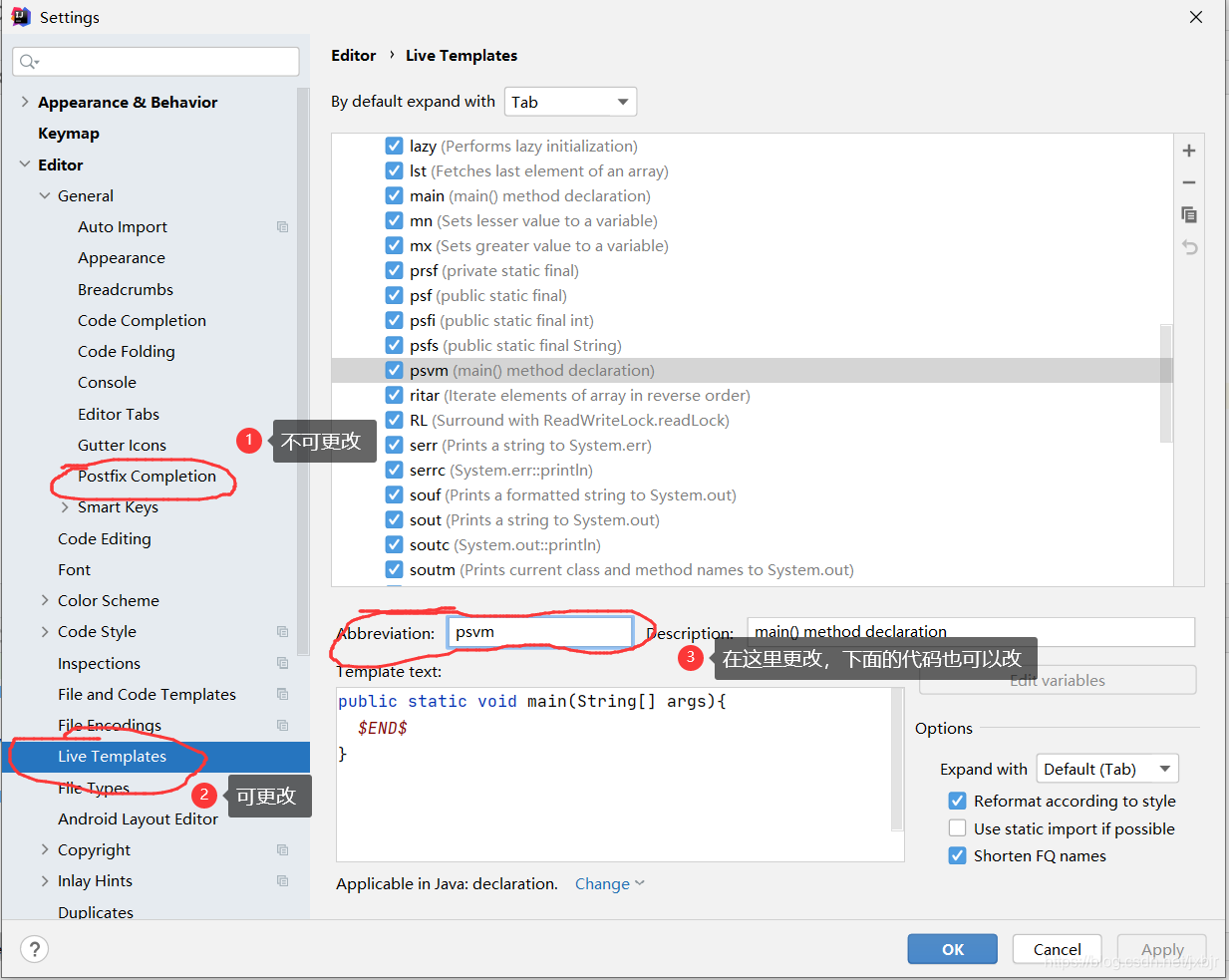Open Android Layout Editor settings

coord(138,818)
